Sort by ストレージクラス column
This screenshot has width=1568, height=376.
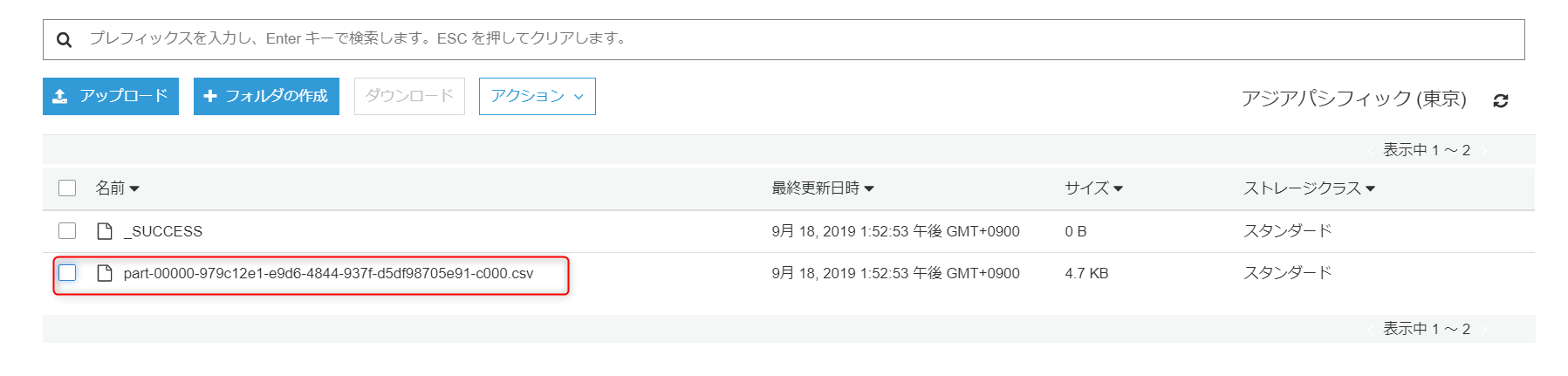[1309, 188]
